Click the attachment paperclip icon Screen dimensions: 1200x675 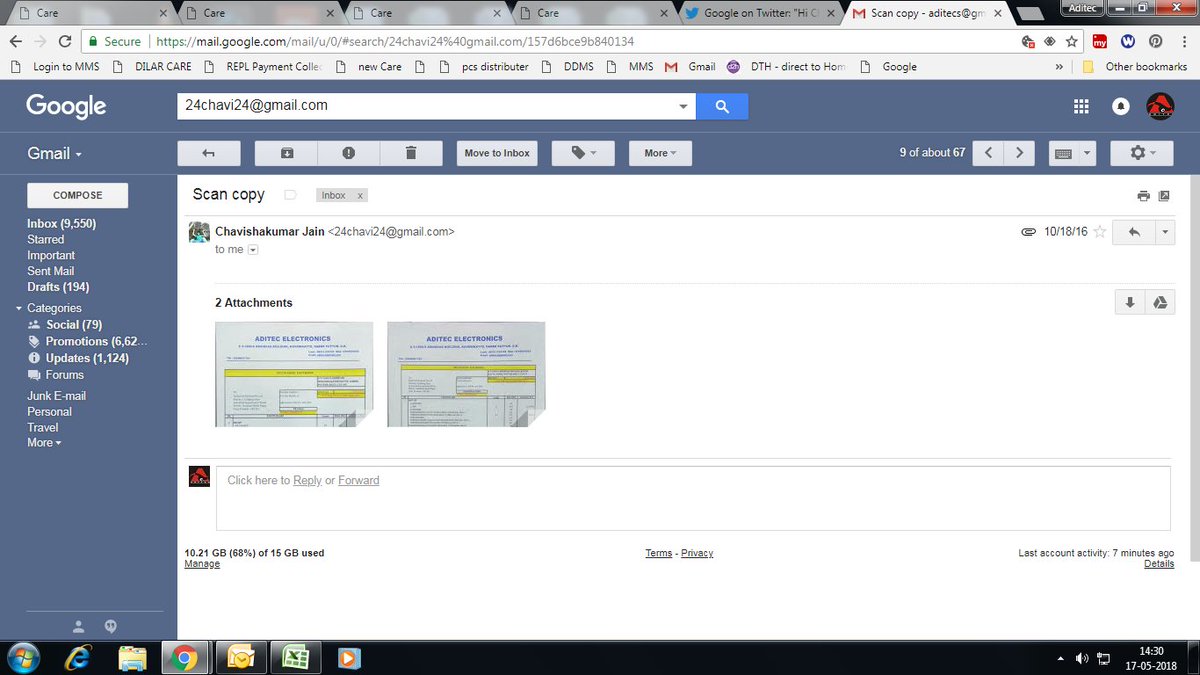[1028, 232]
